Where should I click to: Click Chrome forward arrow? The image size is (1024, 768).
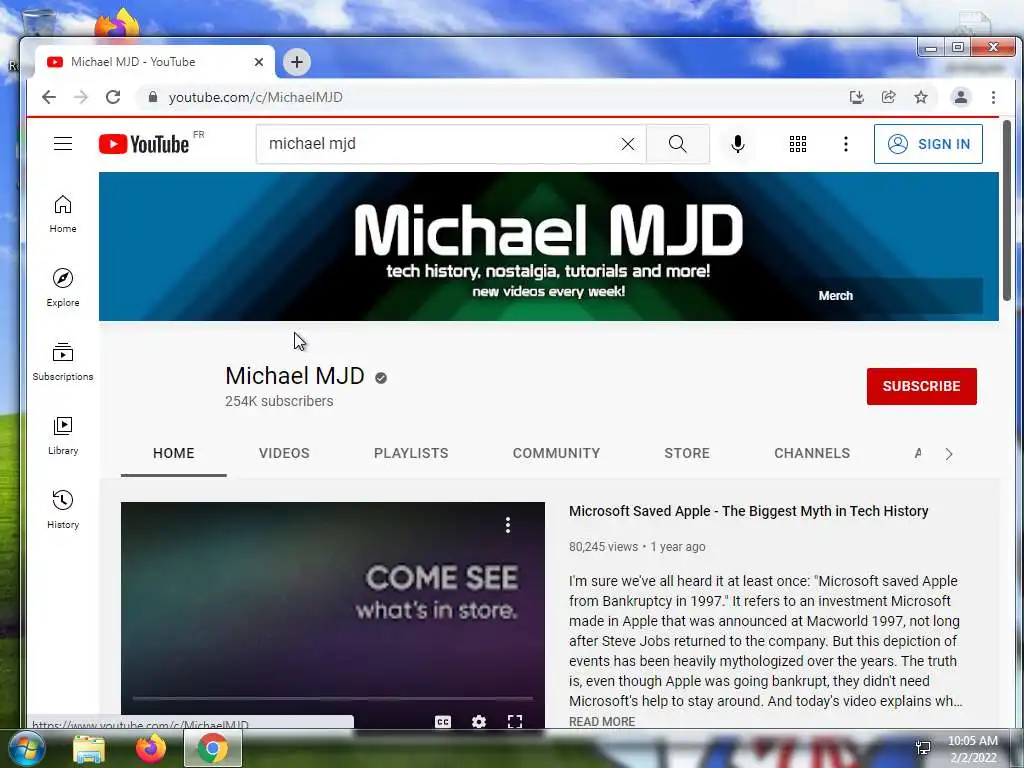coord(81,97)
